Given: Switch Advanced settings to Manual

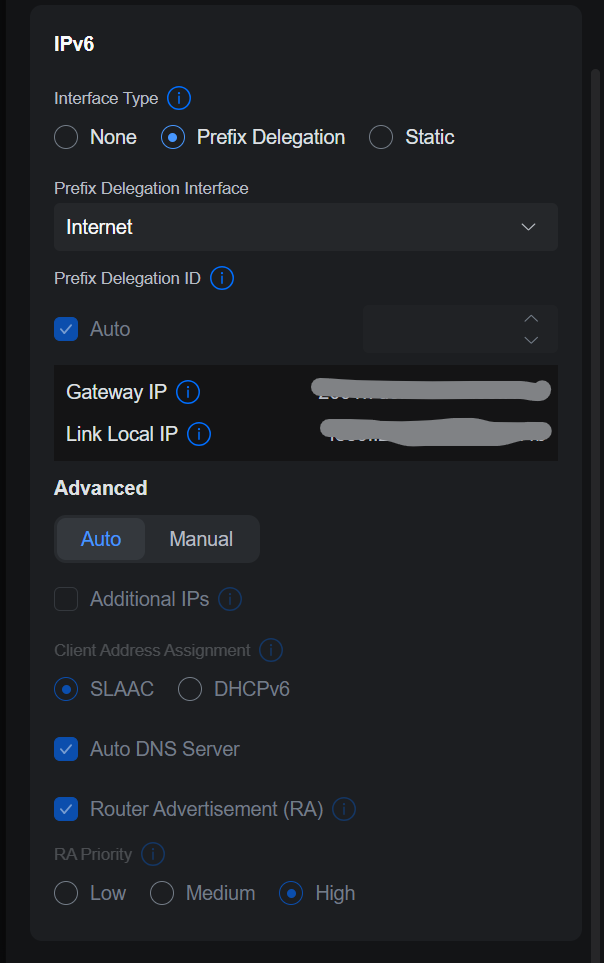Looking at the screenshot, I should click(x=201, y=539).
